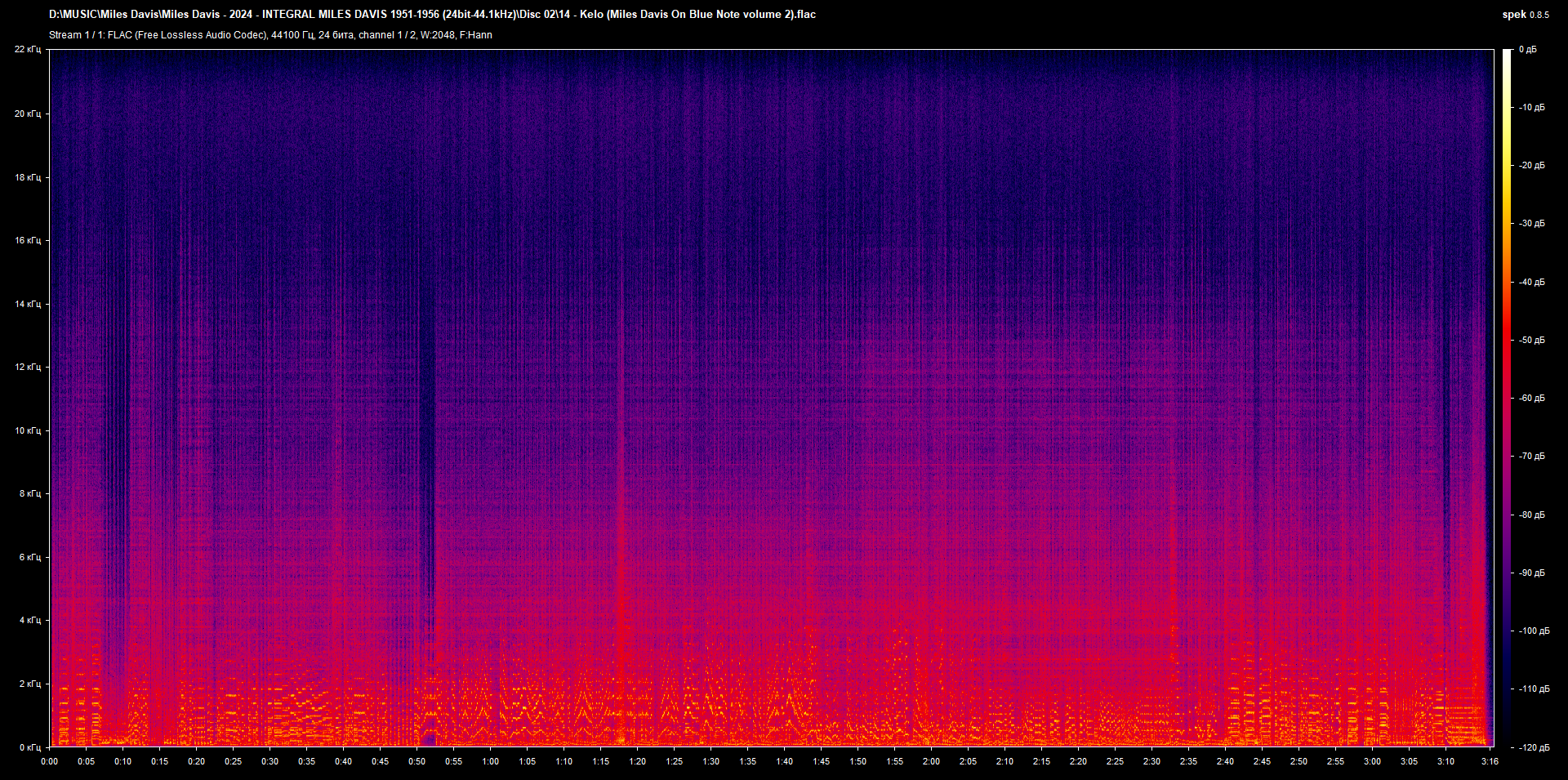The width and height of the screenshot is (1568, 780).
Task: Click the 2:00 time axis label
Action: click(931, 761)
